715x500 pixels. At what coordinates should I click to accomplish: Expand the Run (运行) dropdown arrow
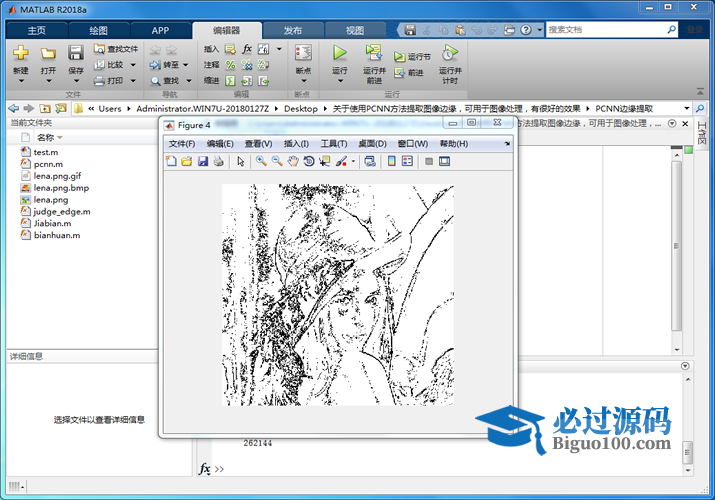(340, 81)
